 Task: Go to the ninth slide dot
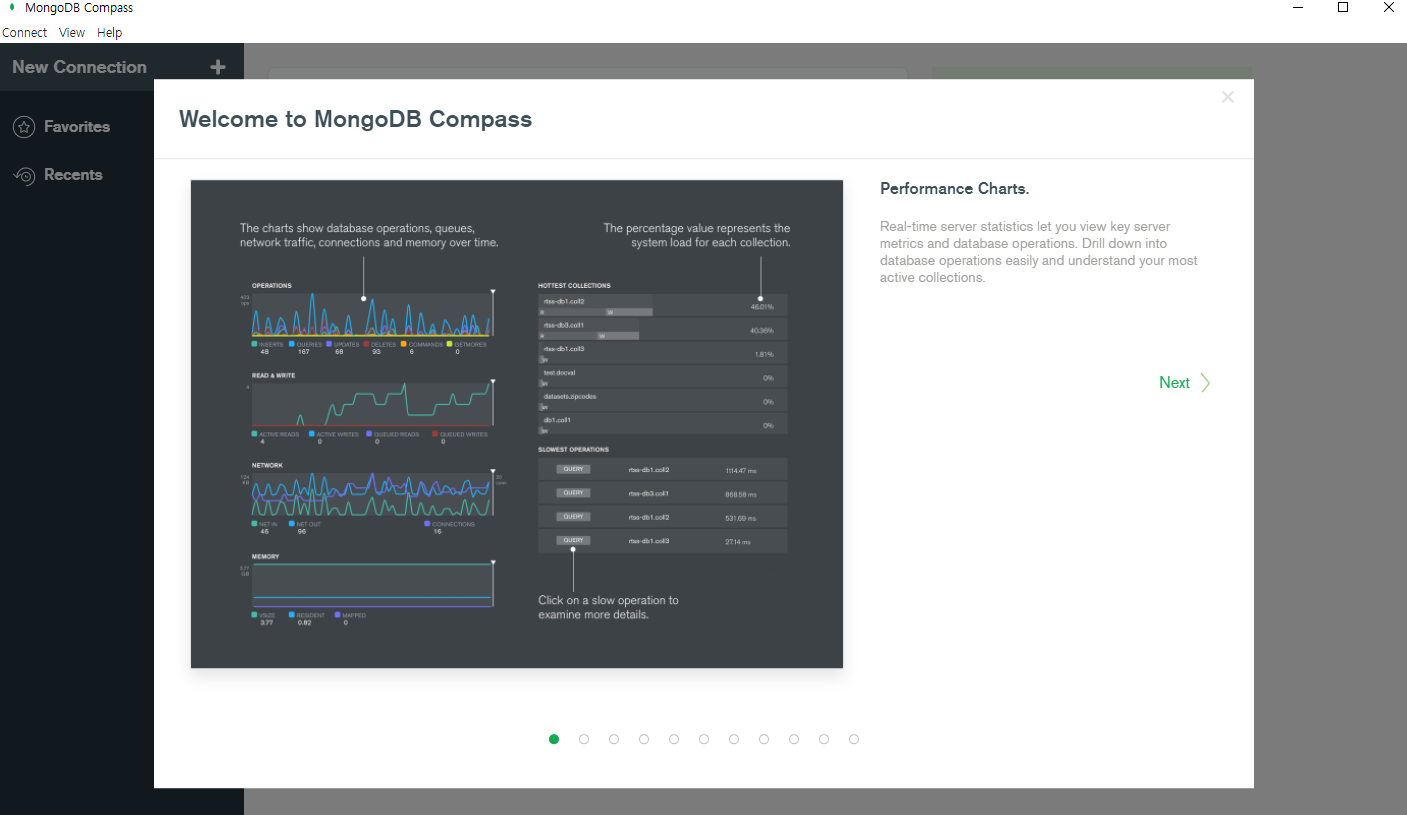tap(794, 739)
